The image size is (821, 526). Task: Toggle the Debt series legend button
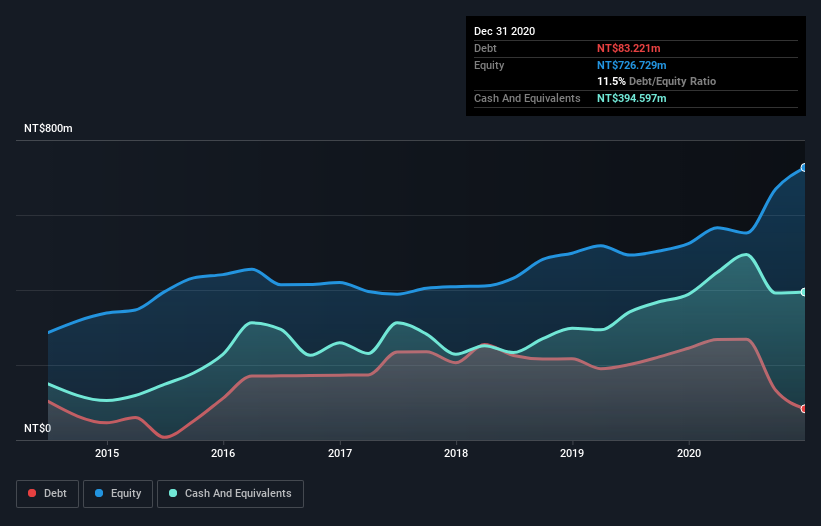(47, 494)
